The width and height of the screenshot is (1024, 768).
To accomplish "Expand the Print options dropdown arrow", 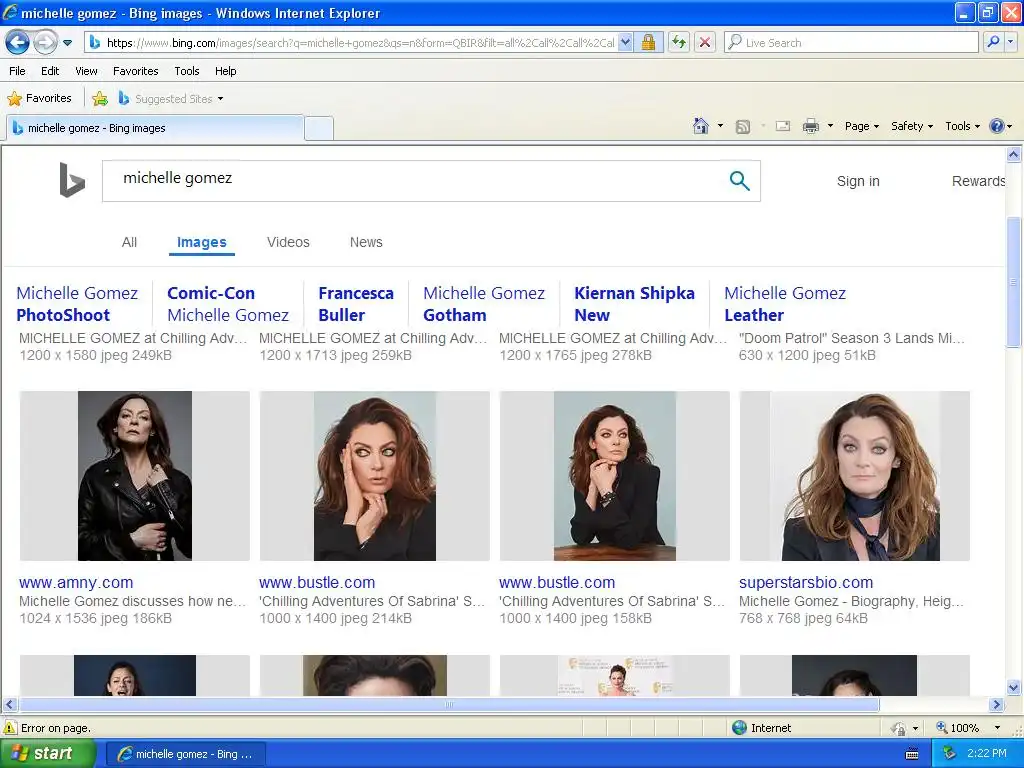I will click(830, 126).
